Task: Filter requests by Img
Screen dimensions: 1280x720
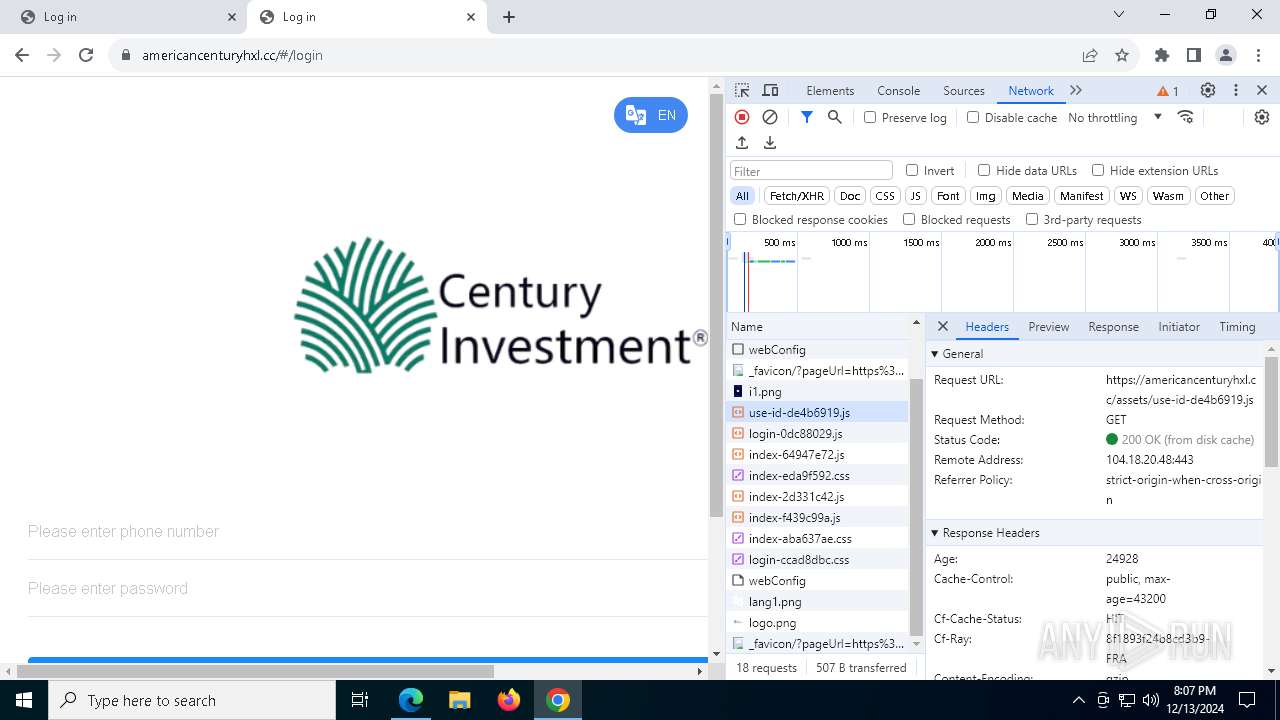Action: coord(985,196)
